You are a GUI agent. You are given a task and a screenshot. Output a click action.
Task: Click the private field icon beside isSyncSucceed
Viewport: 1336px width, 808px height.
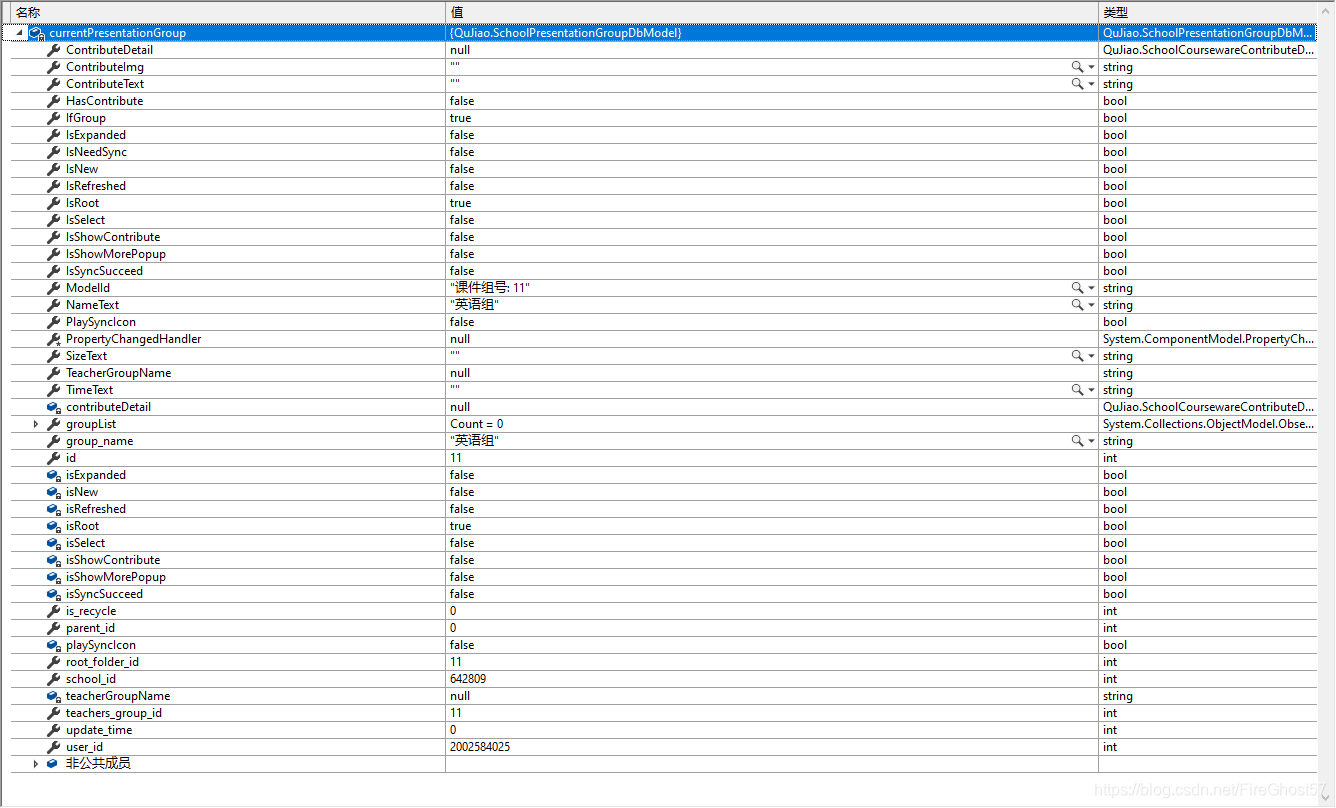point(54,594)
